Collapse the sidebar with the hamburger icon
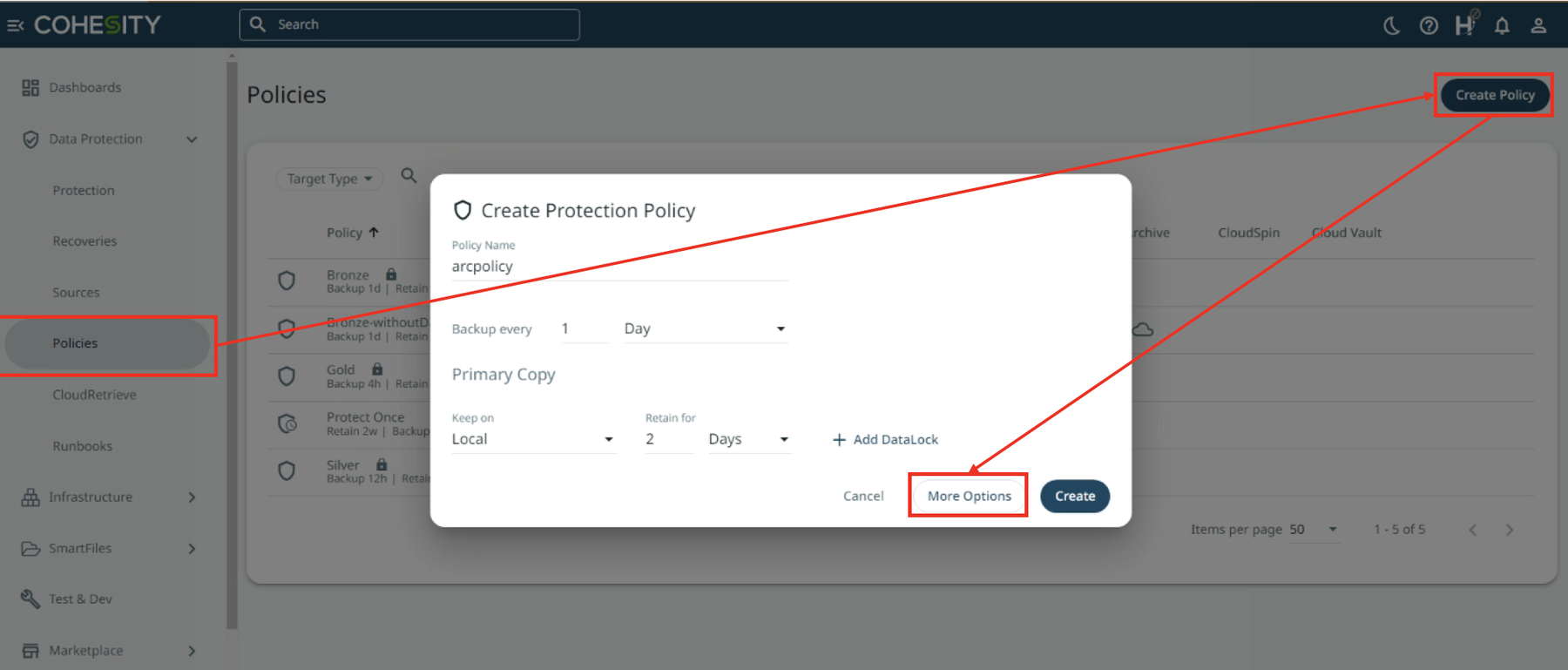Image resolution: width=1568 pixels, height=670 pixels. click(x=15, y=25)
